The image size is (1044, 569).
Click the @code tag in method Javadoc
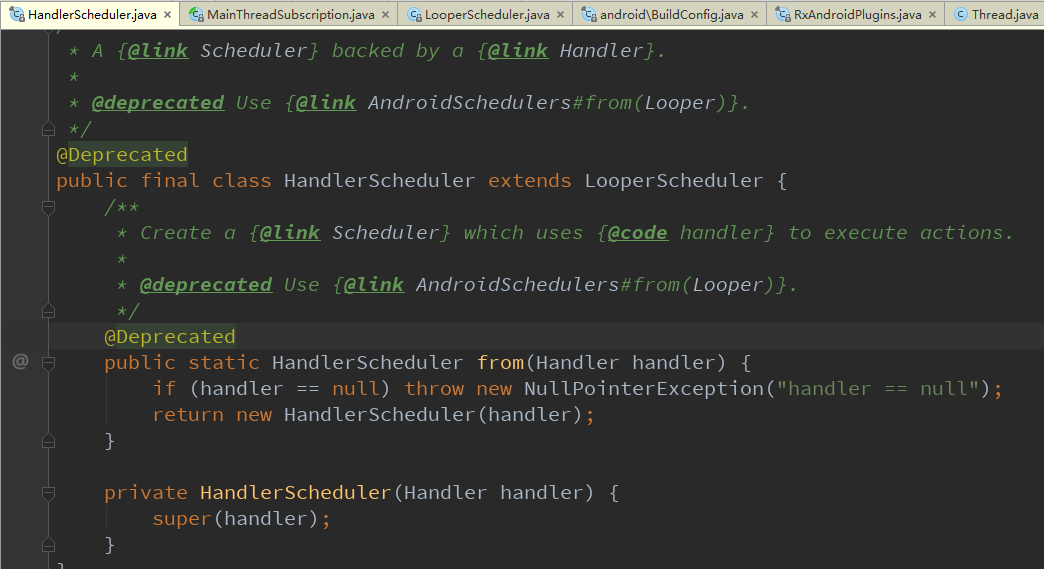click(x=637, y=232)
